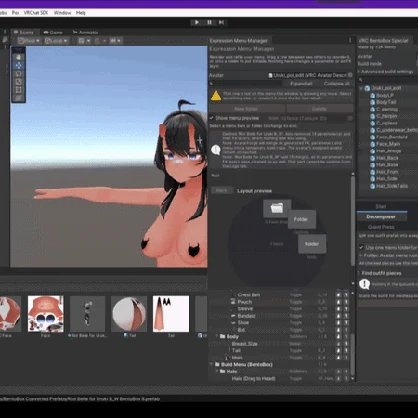Open the Window menu

(63, 13)
